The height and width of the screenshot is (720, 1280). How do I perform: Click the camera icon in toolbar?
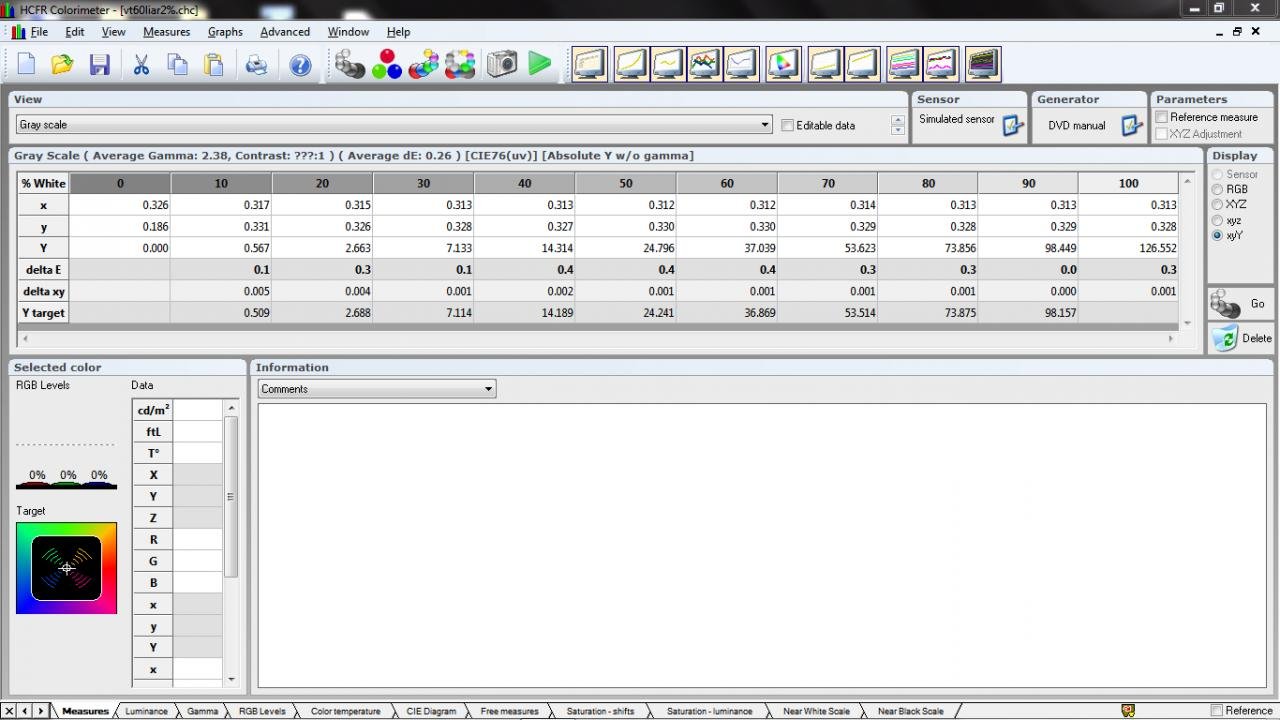(x=502, y=65)
